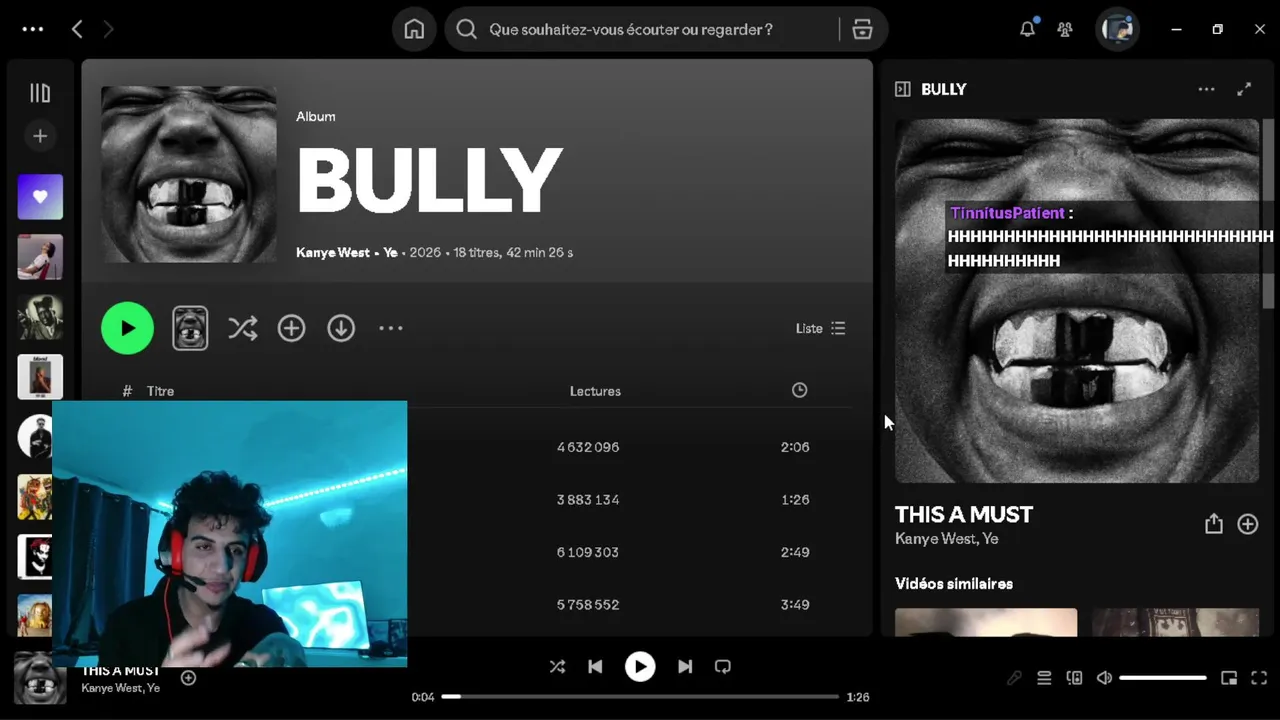This screenshot has width=1280, height=720.
Task: Click the BULLY album cover art
Action: pyautogui.click(x=189, y=174)
